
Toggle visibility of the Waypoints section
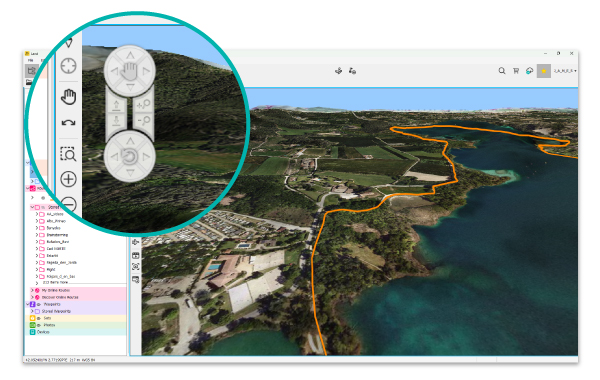39,304
